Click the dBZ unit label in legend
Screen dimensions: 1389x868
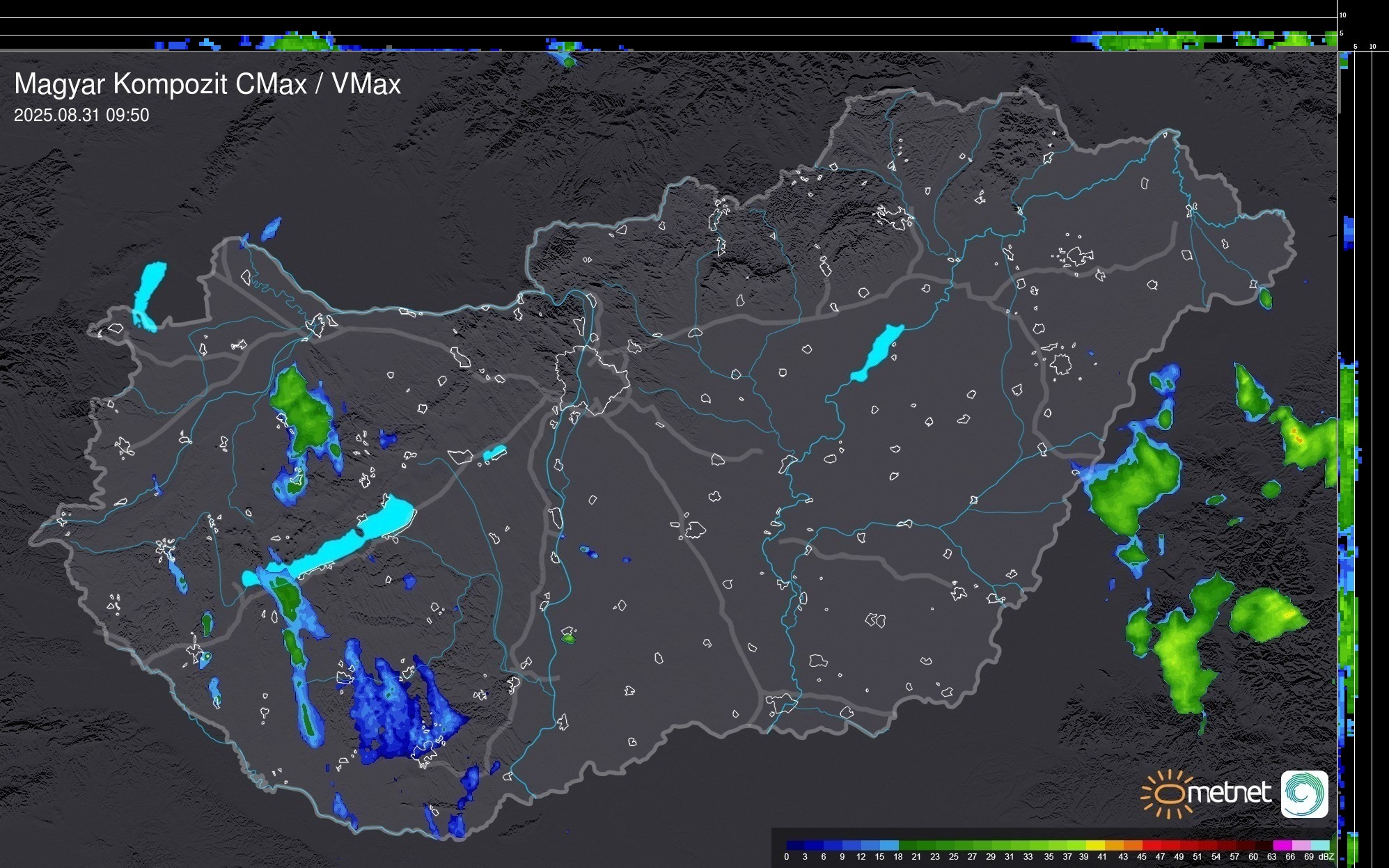1327,857
